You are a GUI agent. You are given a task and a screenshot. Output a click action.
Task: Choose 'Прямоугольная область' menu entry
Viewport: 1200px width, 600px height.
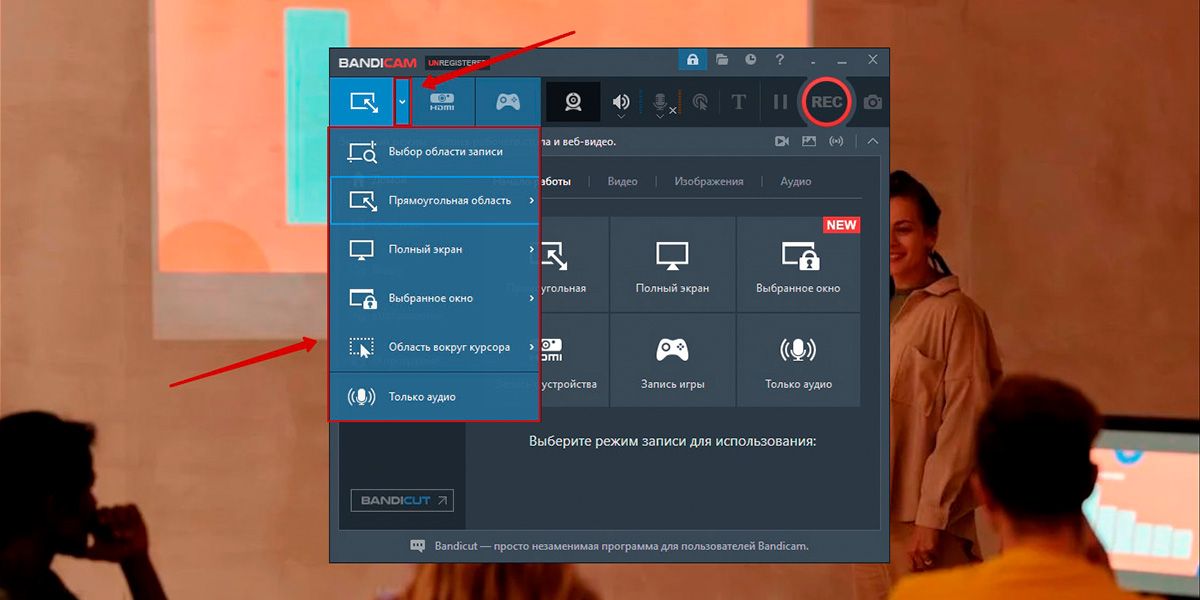pos(434,200)
